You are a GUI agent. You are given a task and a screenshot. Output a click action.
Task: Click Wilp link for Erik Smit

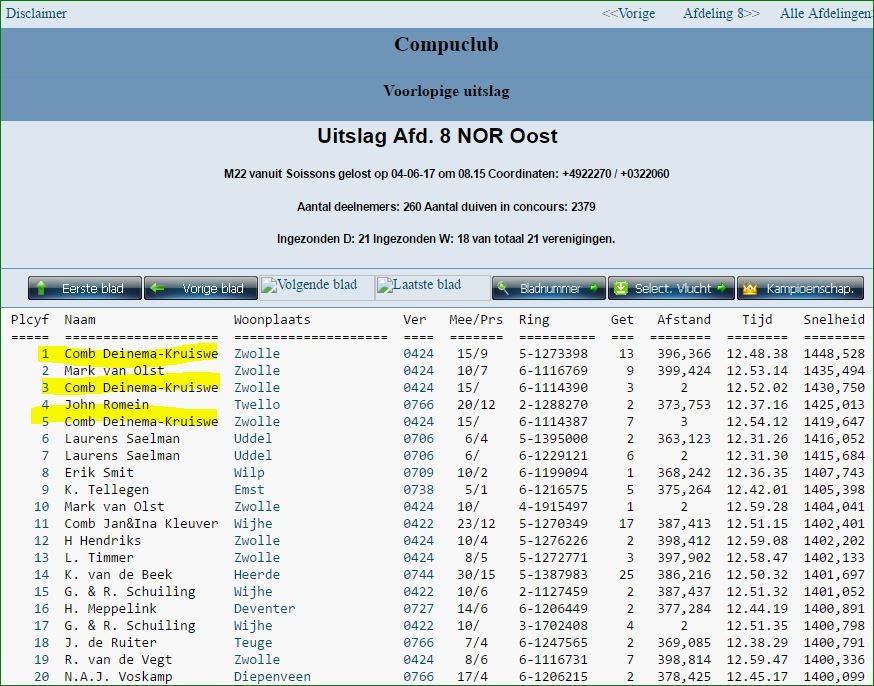point(249,473)
